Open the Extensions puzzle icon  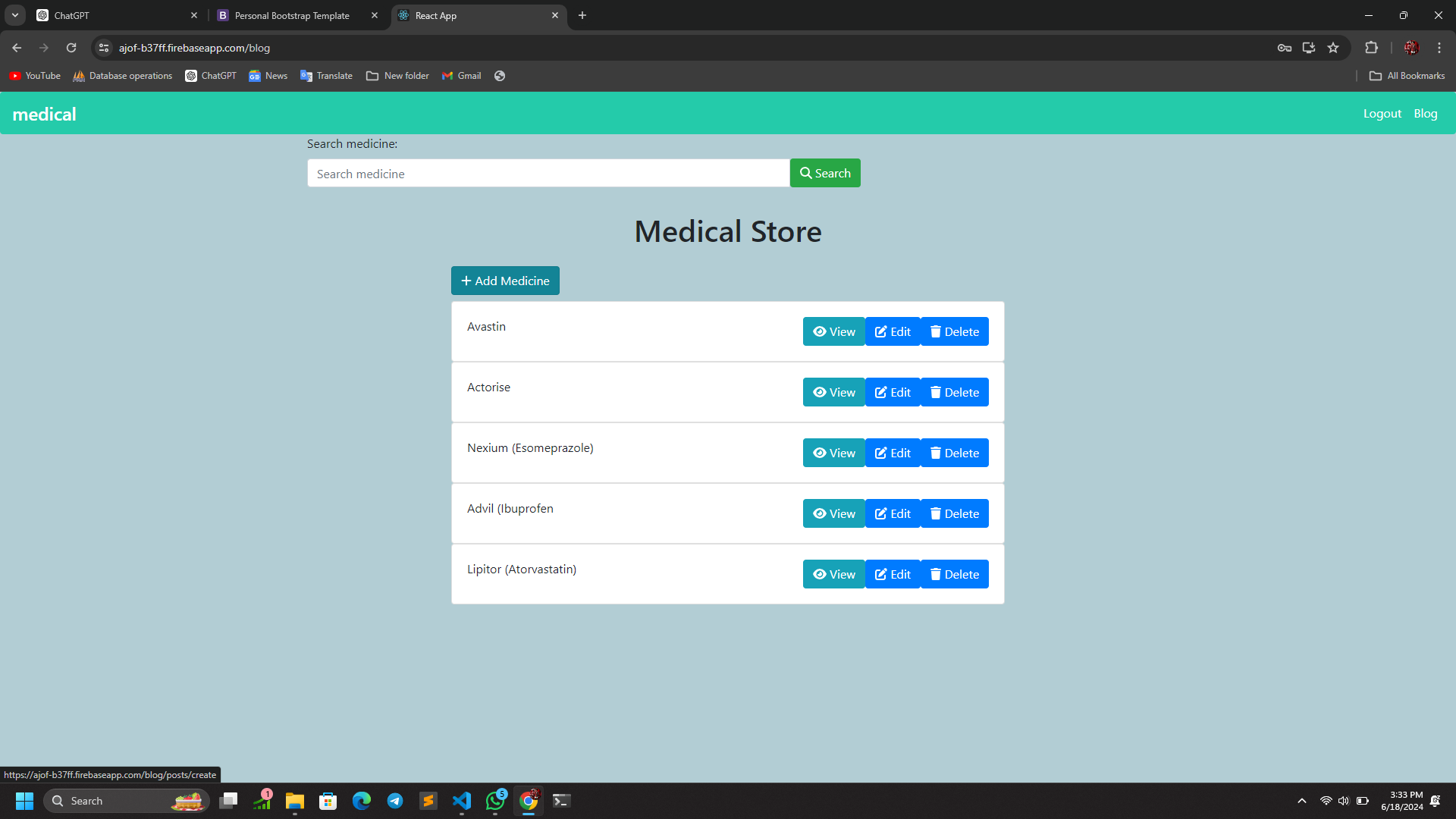point(1371,48)
